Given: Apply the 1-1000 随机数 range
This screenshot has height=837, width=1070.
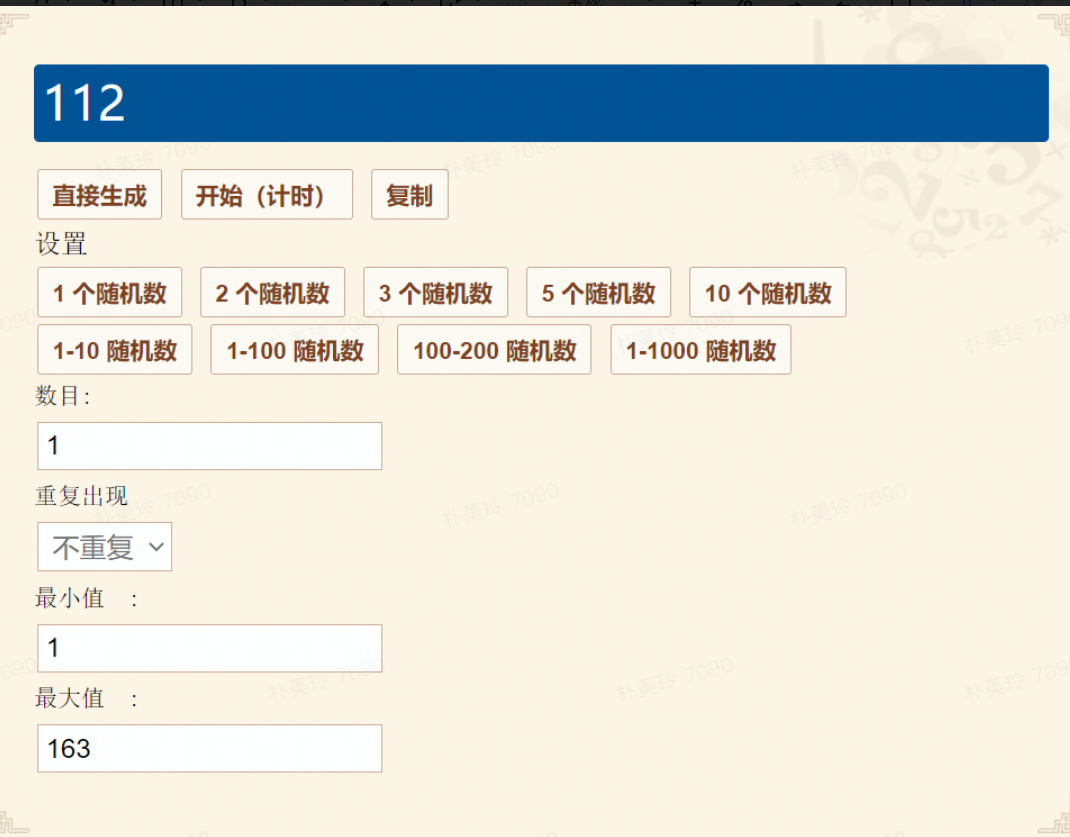Looking at the screenshot, I should 701,350.
